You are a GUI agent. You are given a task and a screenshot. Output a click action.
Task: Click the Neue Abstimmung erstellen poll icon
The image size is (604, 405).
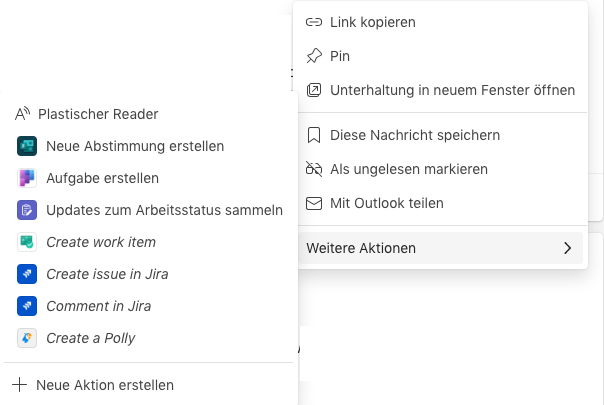pyautogui.click(x=27, y=146)
